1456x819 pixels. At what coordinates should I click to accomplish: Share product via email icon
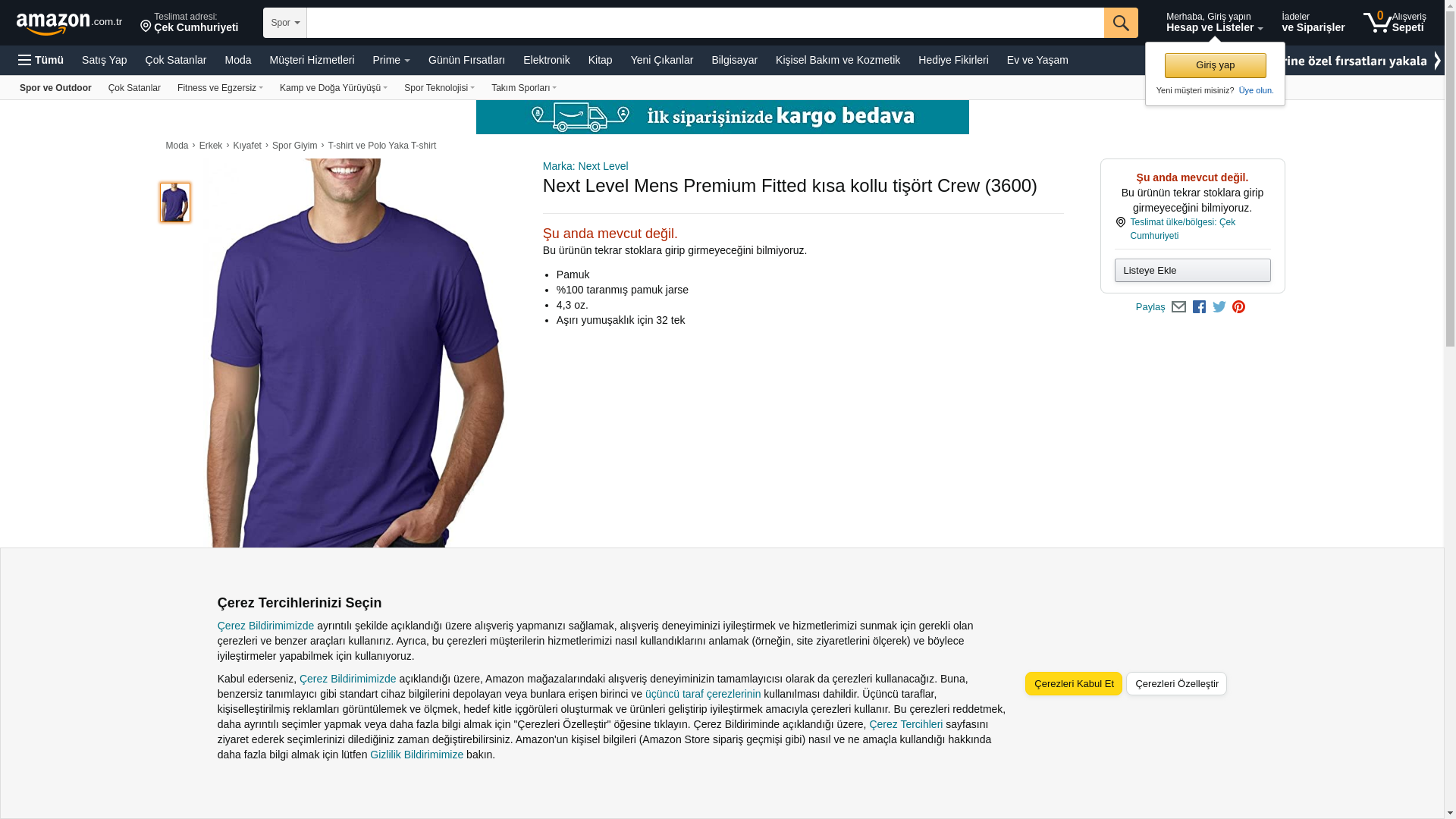click(1178, 307)
